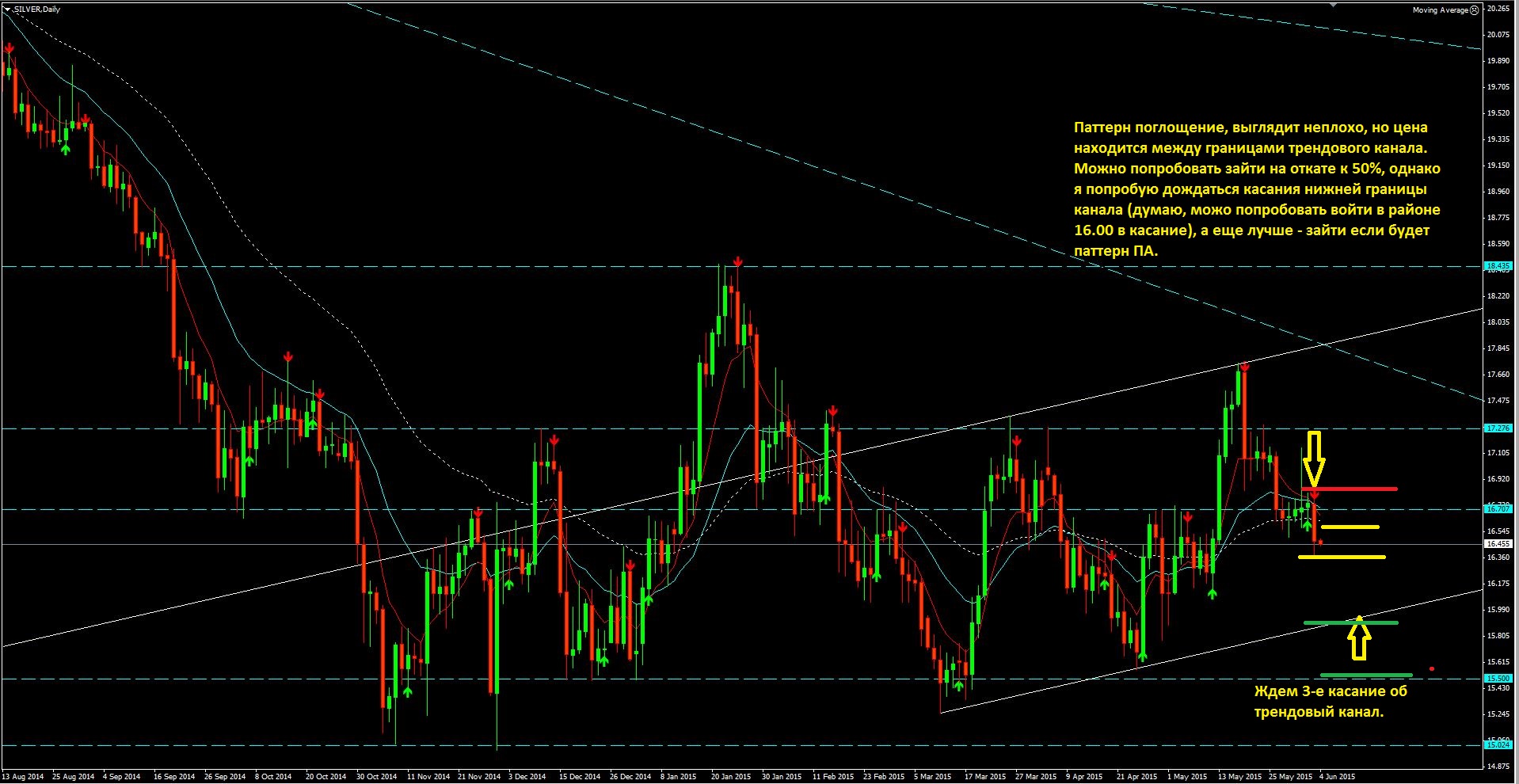Click the 20.075 price scale label

coord(1498,35)
